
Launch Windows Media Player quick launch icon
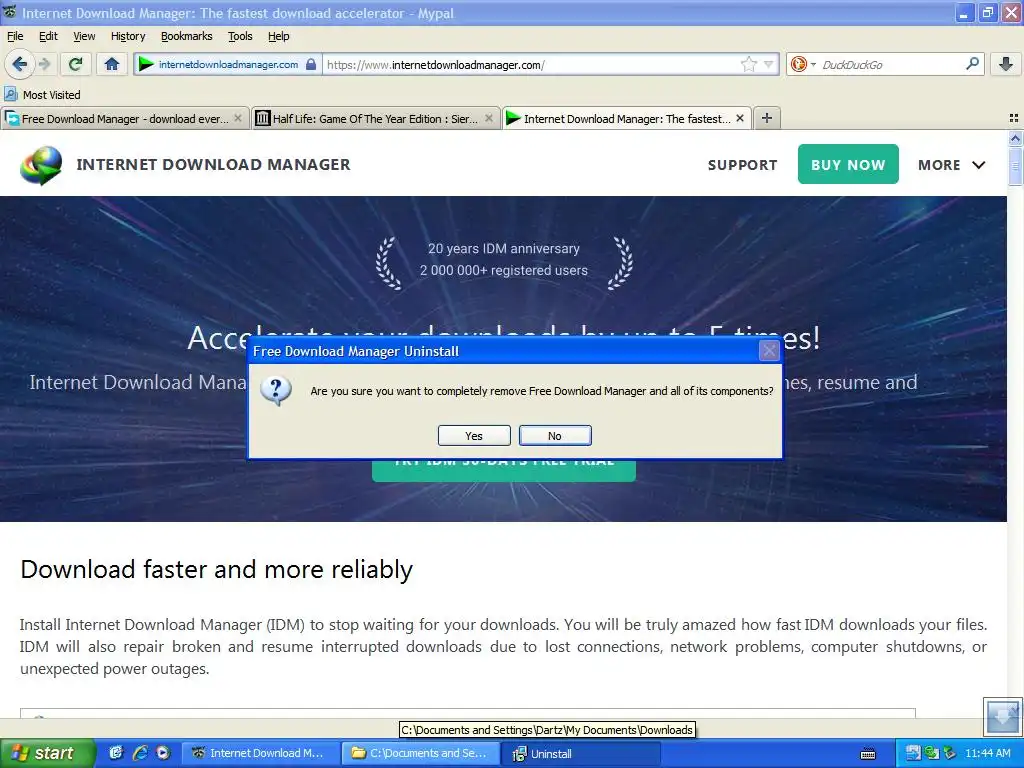coord(163,753)
